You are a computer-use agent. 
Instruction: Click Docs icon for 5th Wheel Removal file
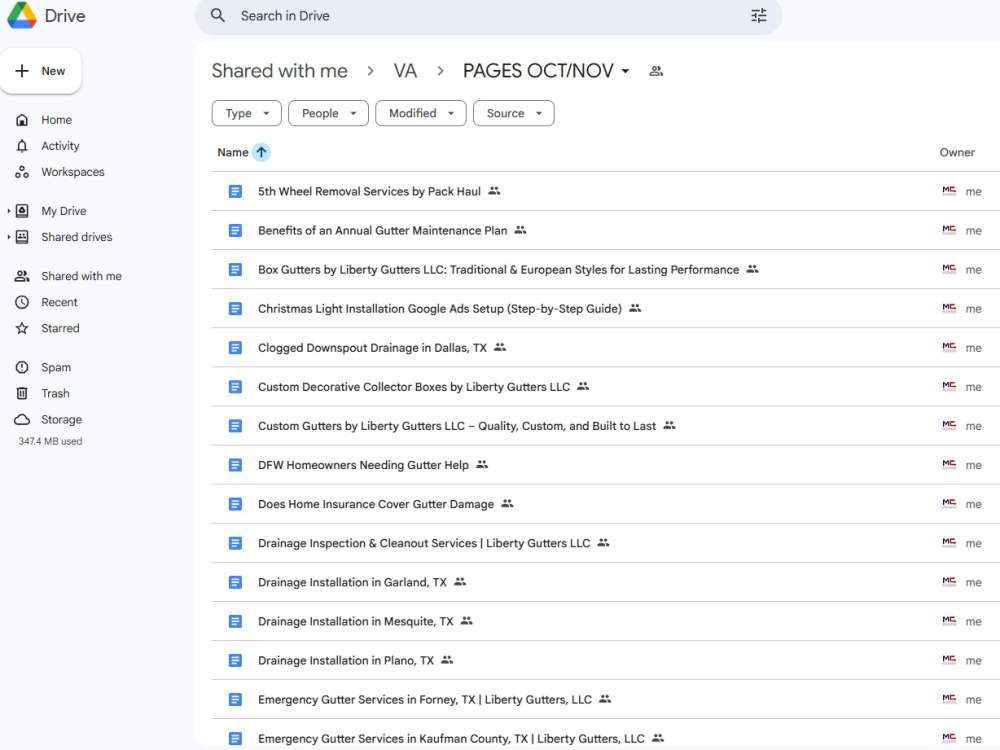[235, 191]
